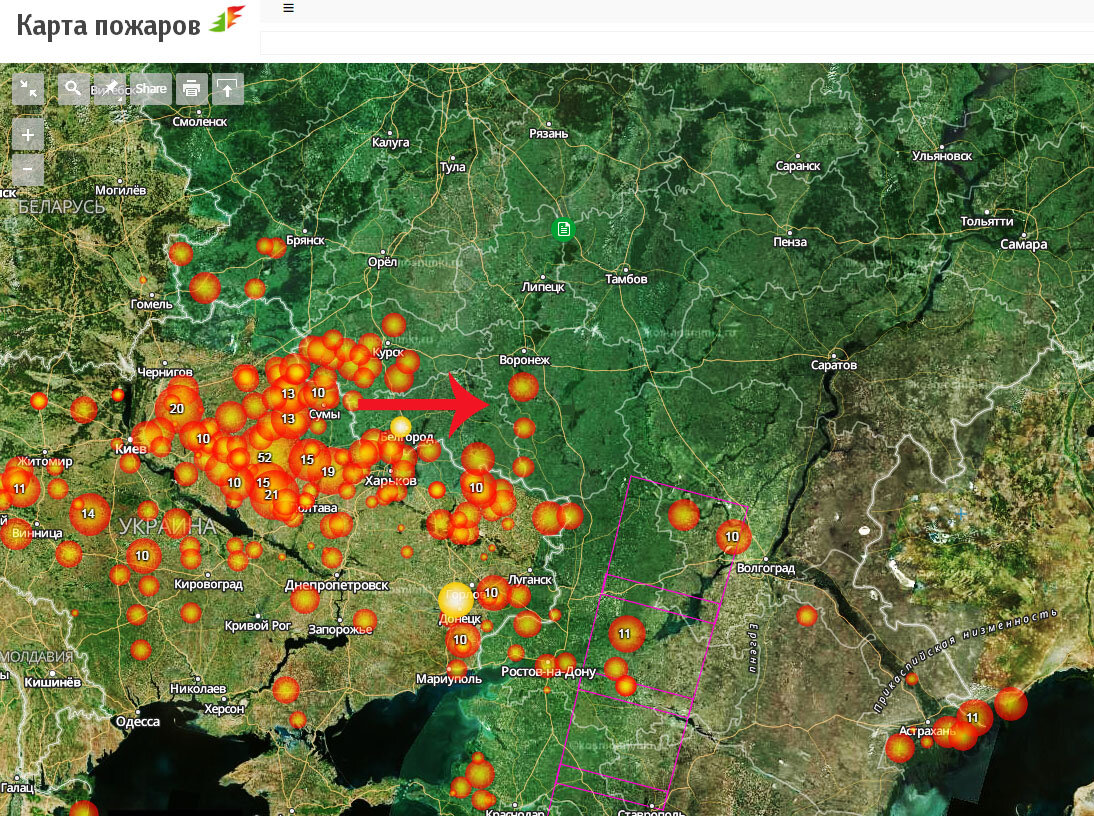The image size is (1094, 816).
Task: Click fire marker just below Воронеж label
Action: 523,386
